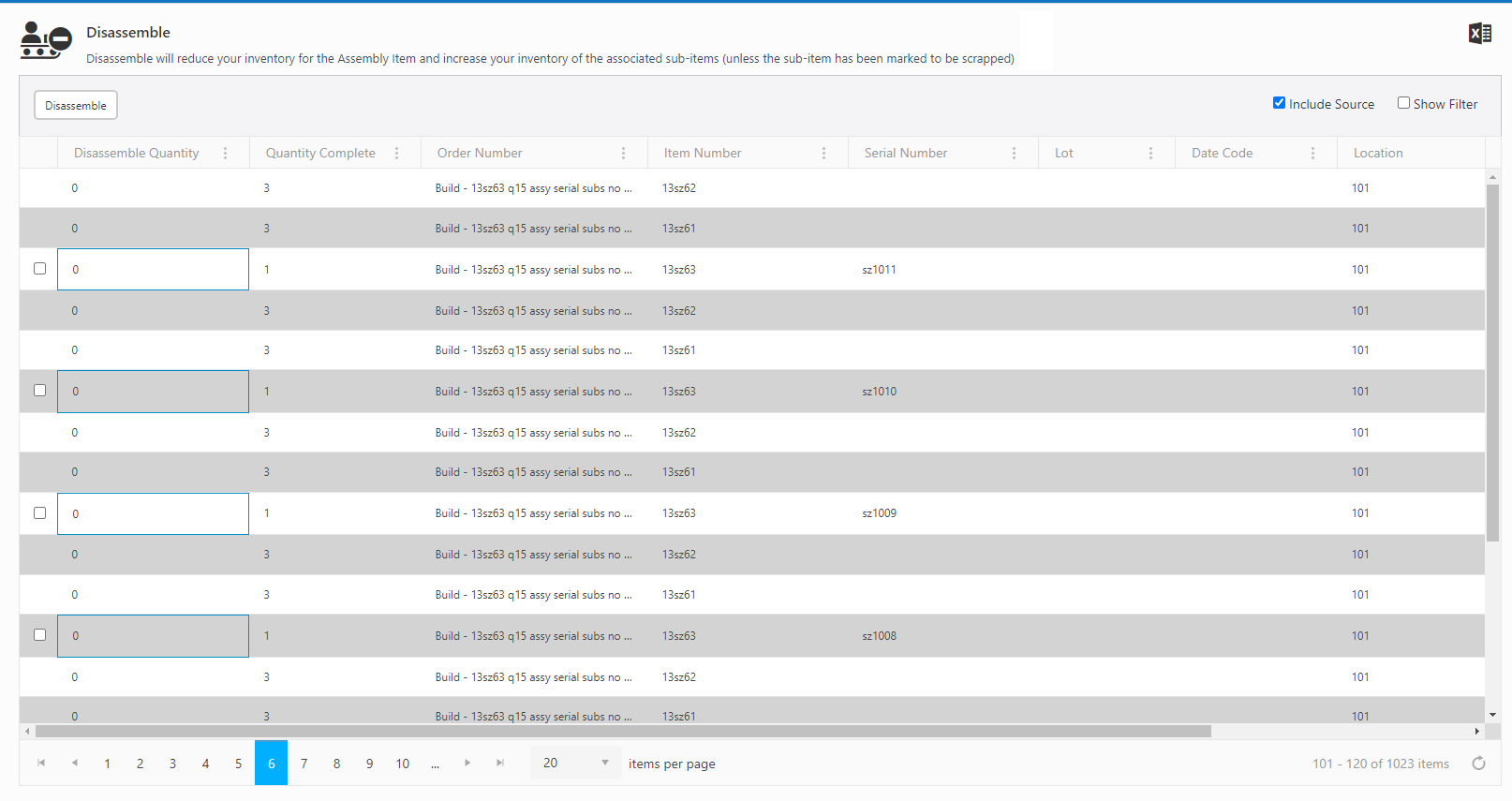The width and height of the screenshot is (1512, 801).
Task: Uncheck the Include Source checkbox
Action: click(x=1279, y=103)
